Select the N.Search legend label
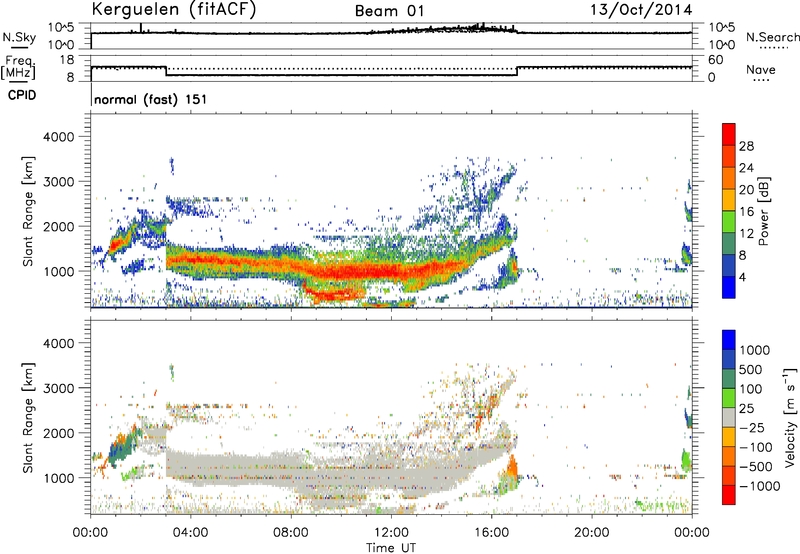The width and height of the screenshot is (800, 554). 772,37
